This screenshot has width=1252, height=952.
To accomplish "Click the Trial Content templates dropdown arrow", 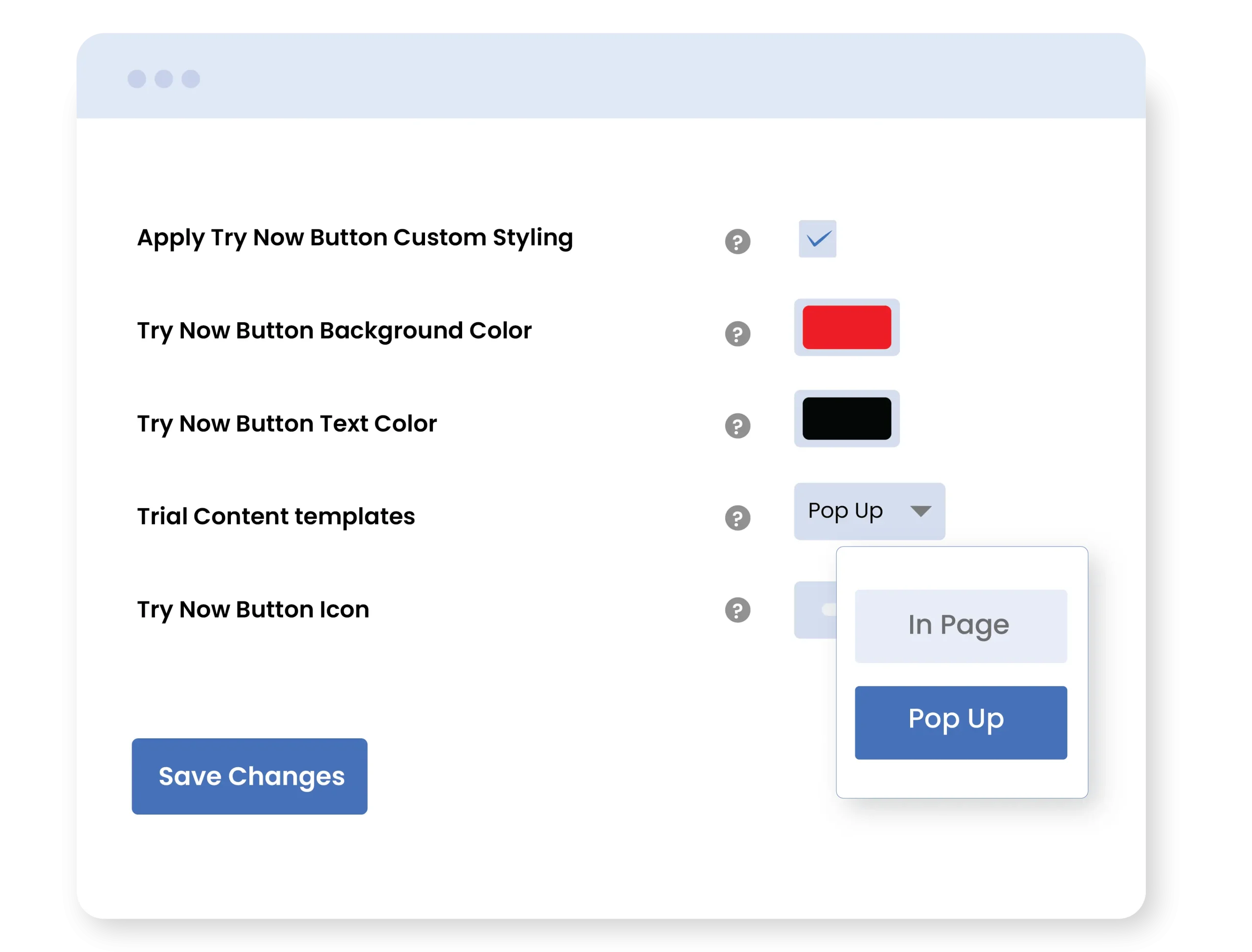I will coord(920,511).
